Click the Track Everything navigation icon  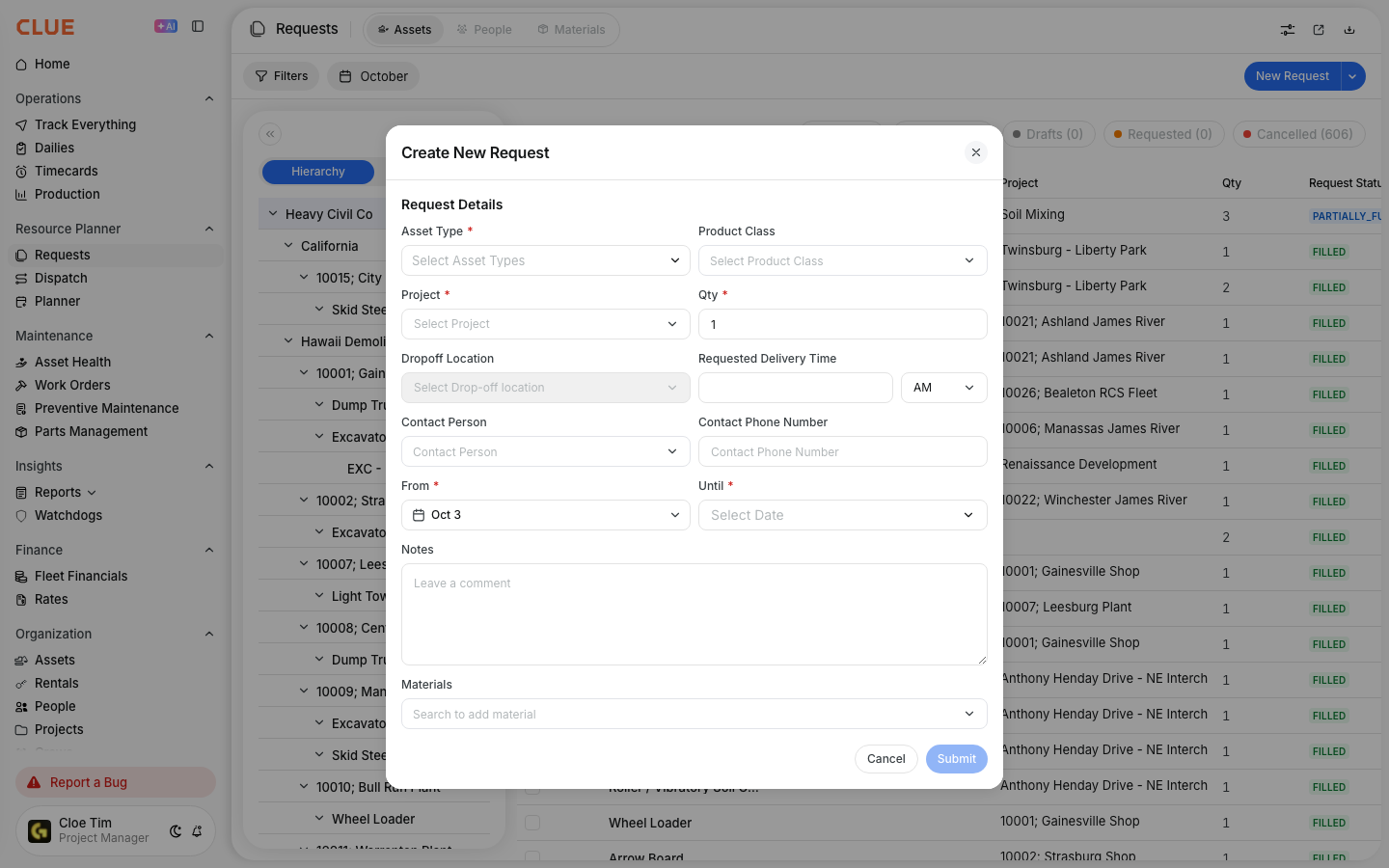coord(21,125)
